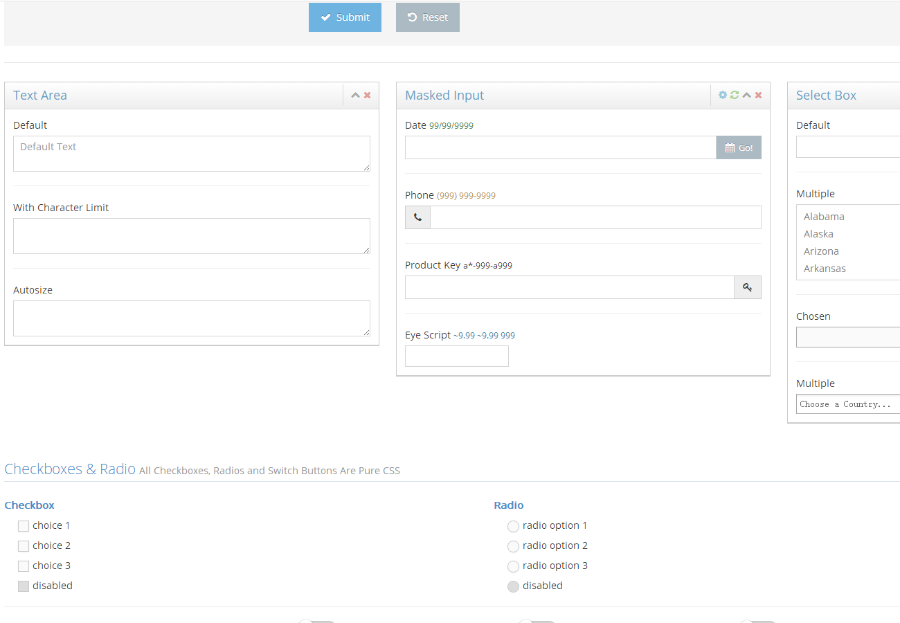
Task: Focus the With Character Limit textarea
Action: (192, 236)
